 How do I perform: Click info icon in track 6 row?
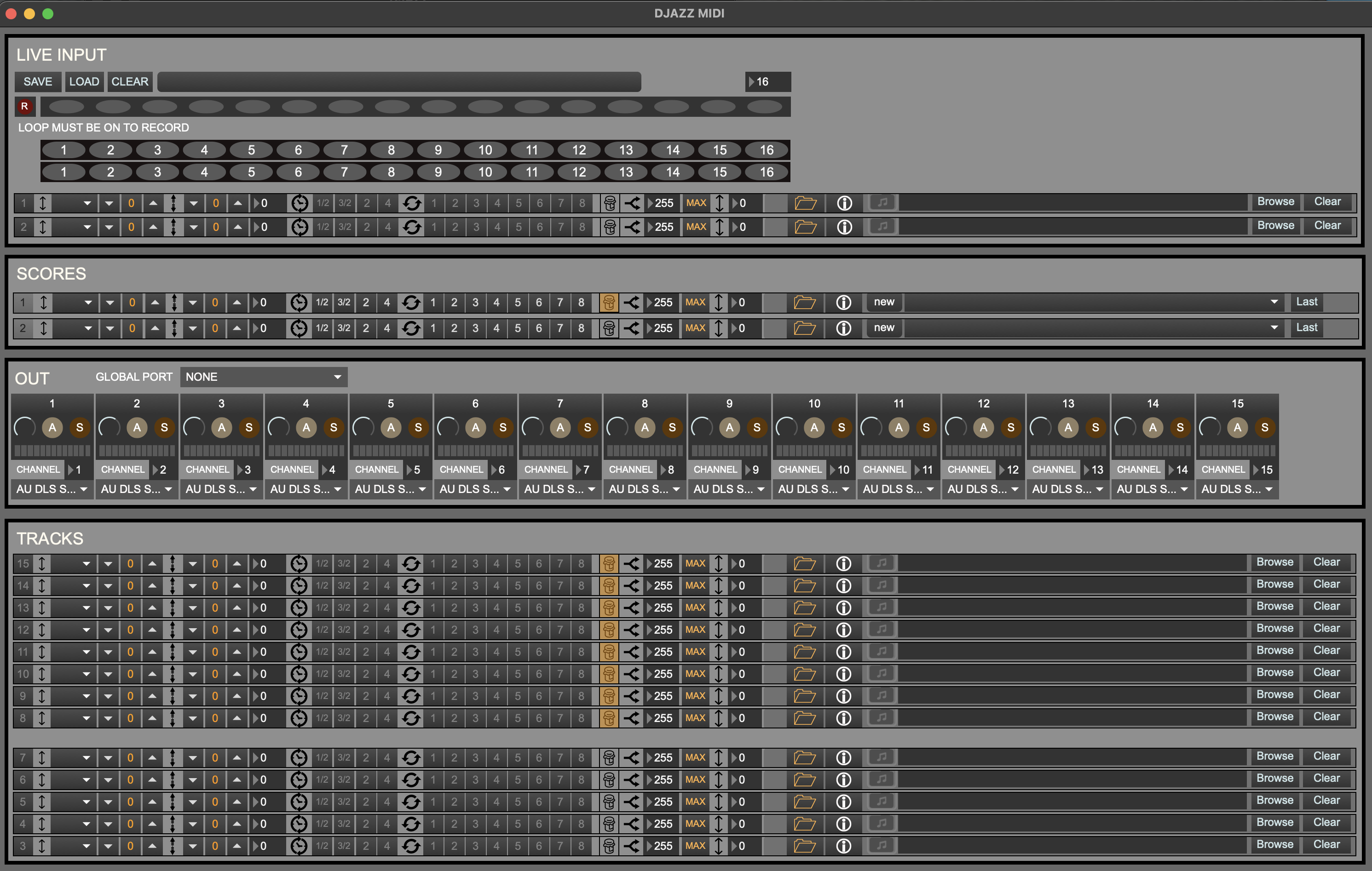843,780
